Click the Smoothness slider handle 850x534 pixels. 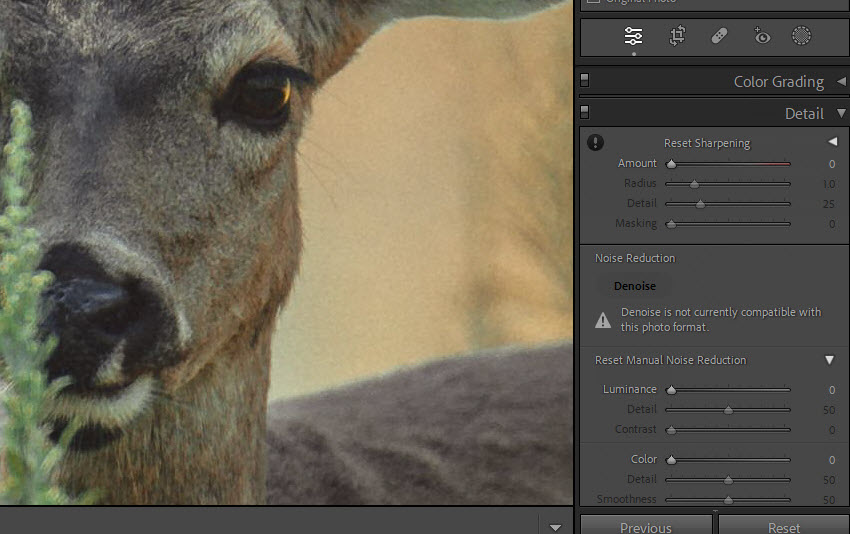(729, 500)
